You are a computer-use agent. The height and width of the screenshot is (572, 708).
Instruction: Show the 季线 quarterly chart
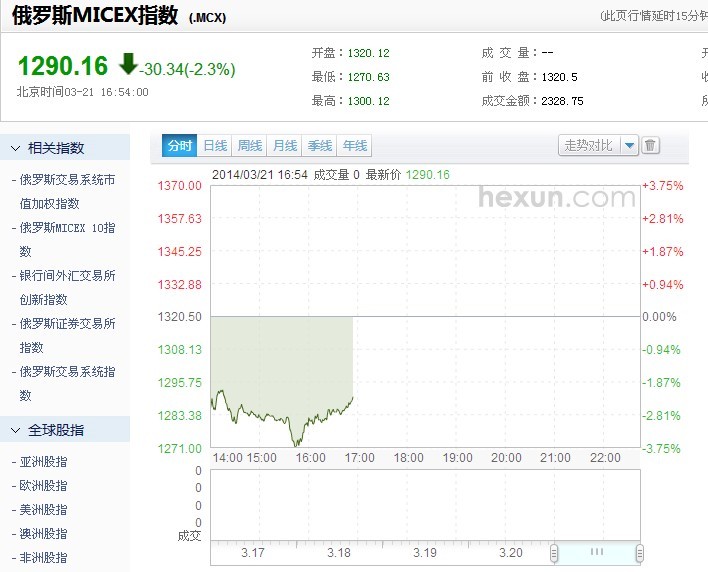pyautogui.click(x=320, y=146)
